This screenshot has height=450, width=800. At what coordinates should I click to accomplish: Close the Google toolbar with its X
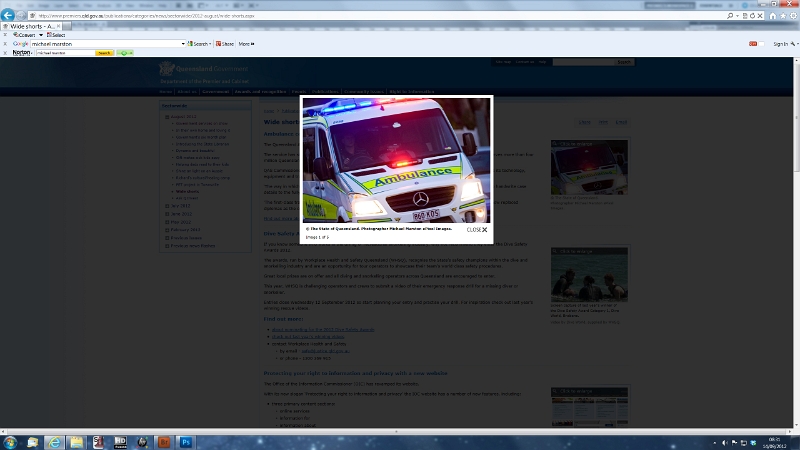(5, 44)
